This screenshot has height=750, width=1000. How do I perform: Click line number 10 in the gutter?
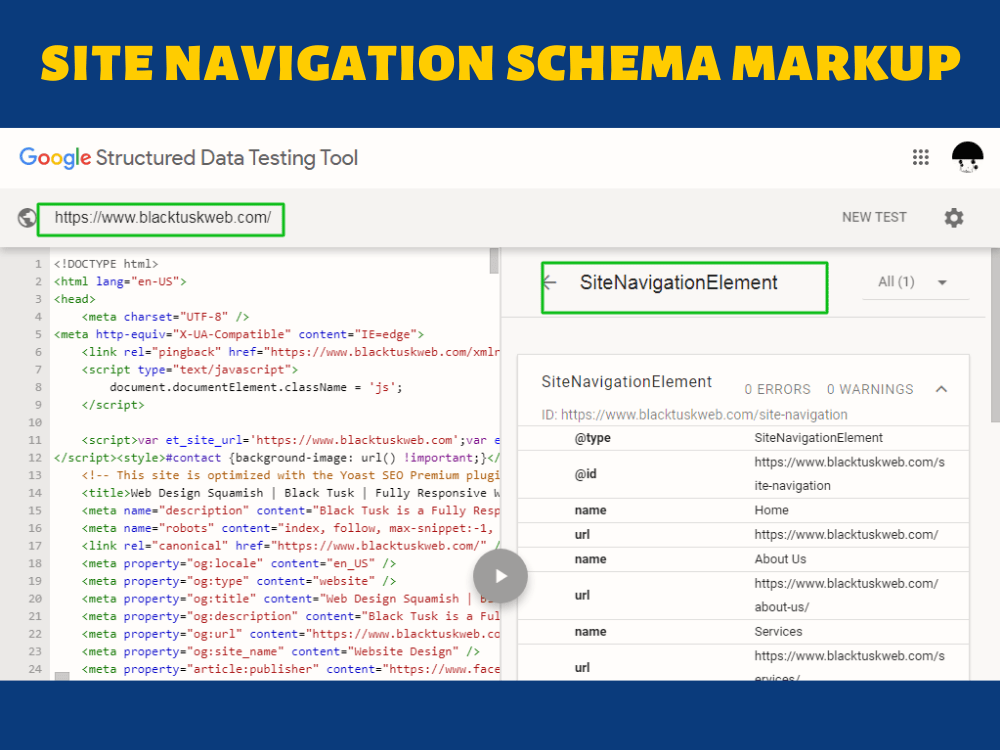coord(34,422)
